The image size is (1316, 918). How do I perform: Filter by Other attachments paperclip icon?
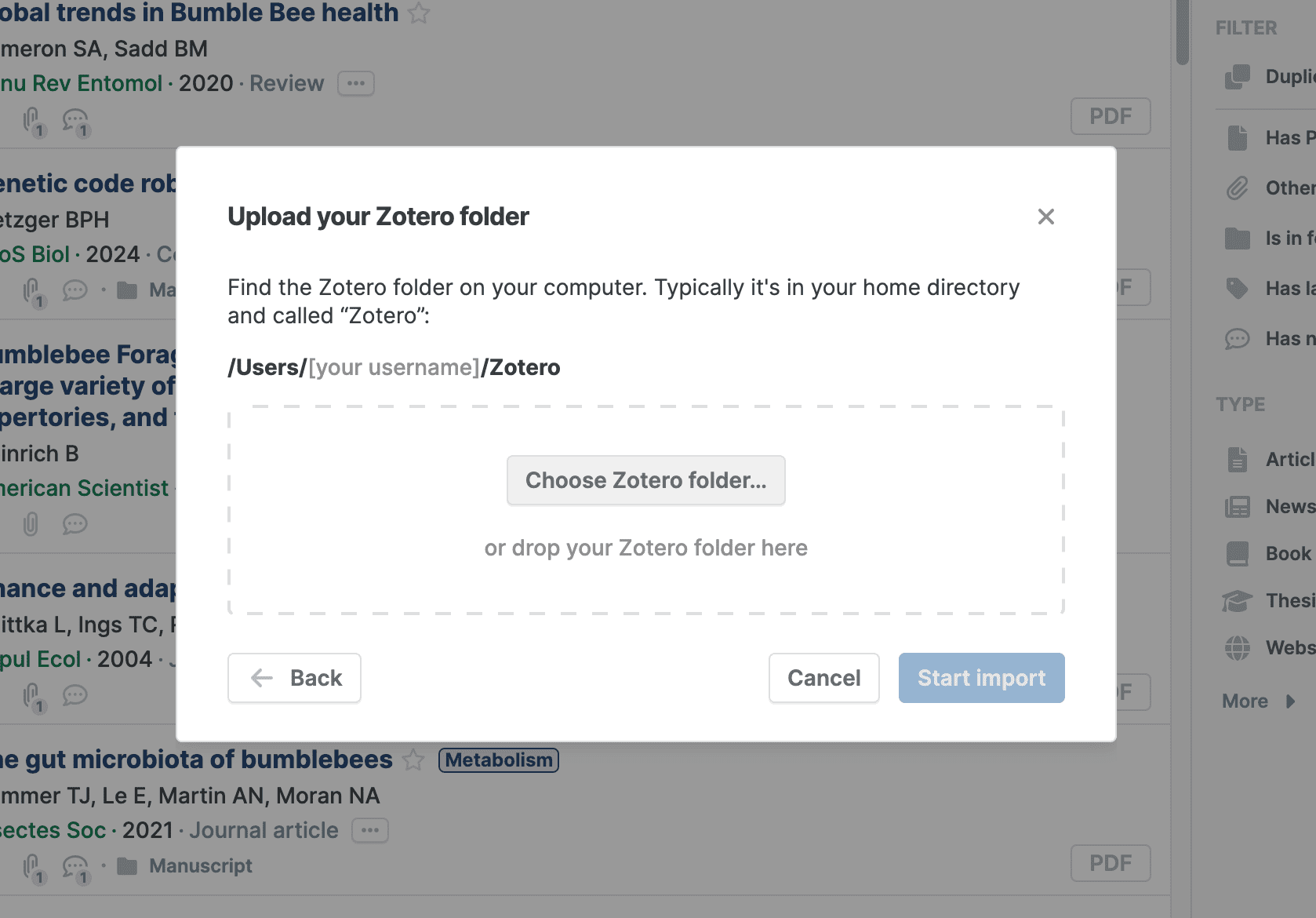(x=1238, y=188)
